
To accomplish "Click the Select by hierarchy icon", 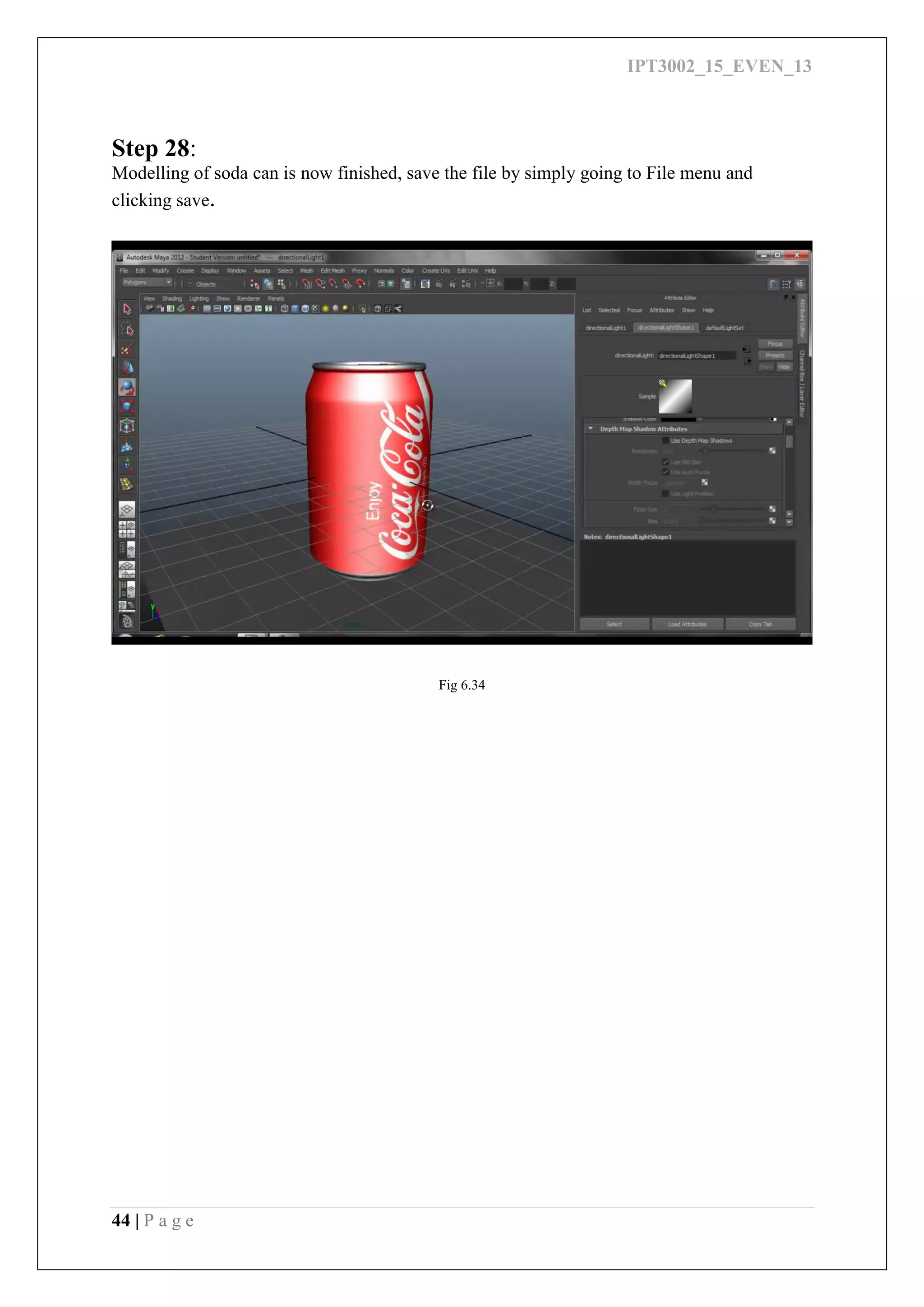I will pyautogui.click(x=254, y=284).
